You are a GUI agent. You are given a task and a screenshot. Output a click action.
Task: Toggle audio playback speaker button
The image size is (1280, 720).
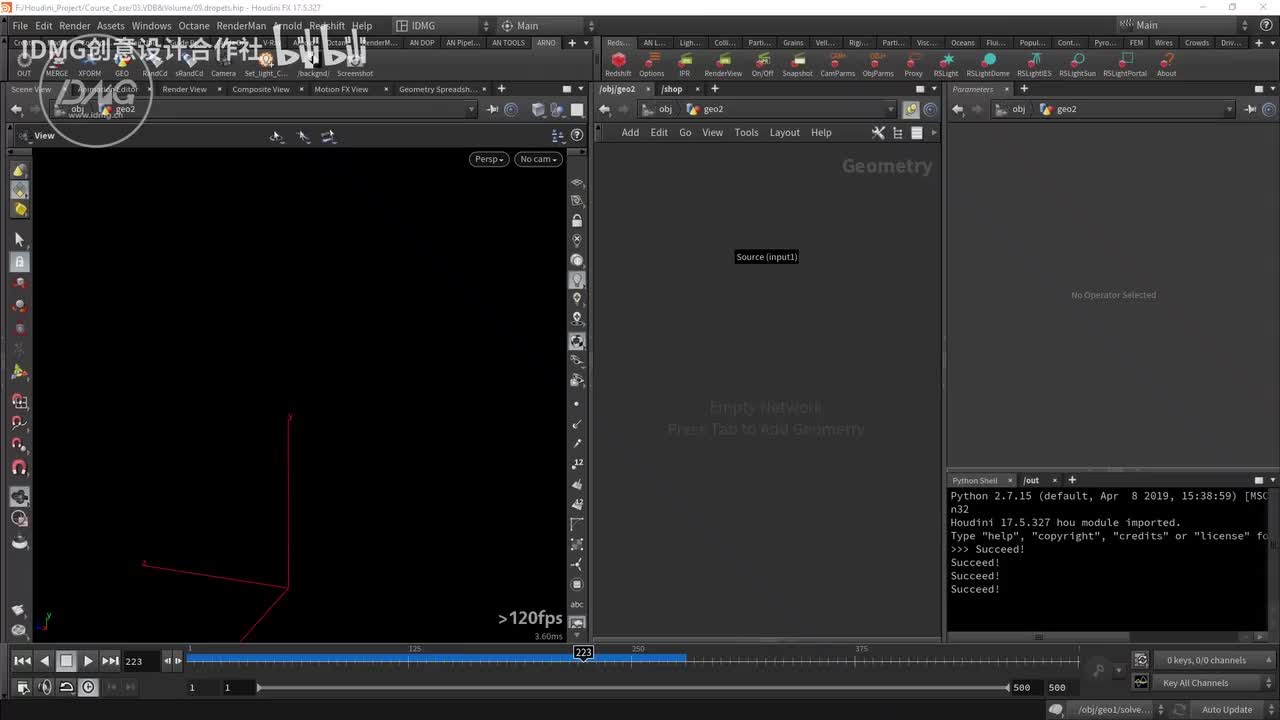[x=44, y=687]
